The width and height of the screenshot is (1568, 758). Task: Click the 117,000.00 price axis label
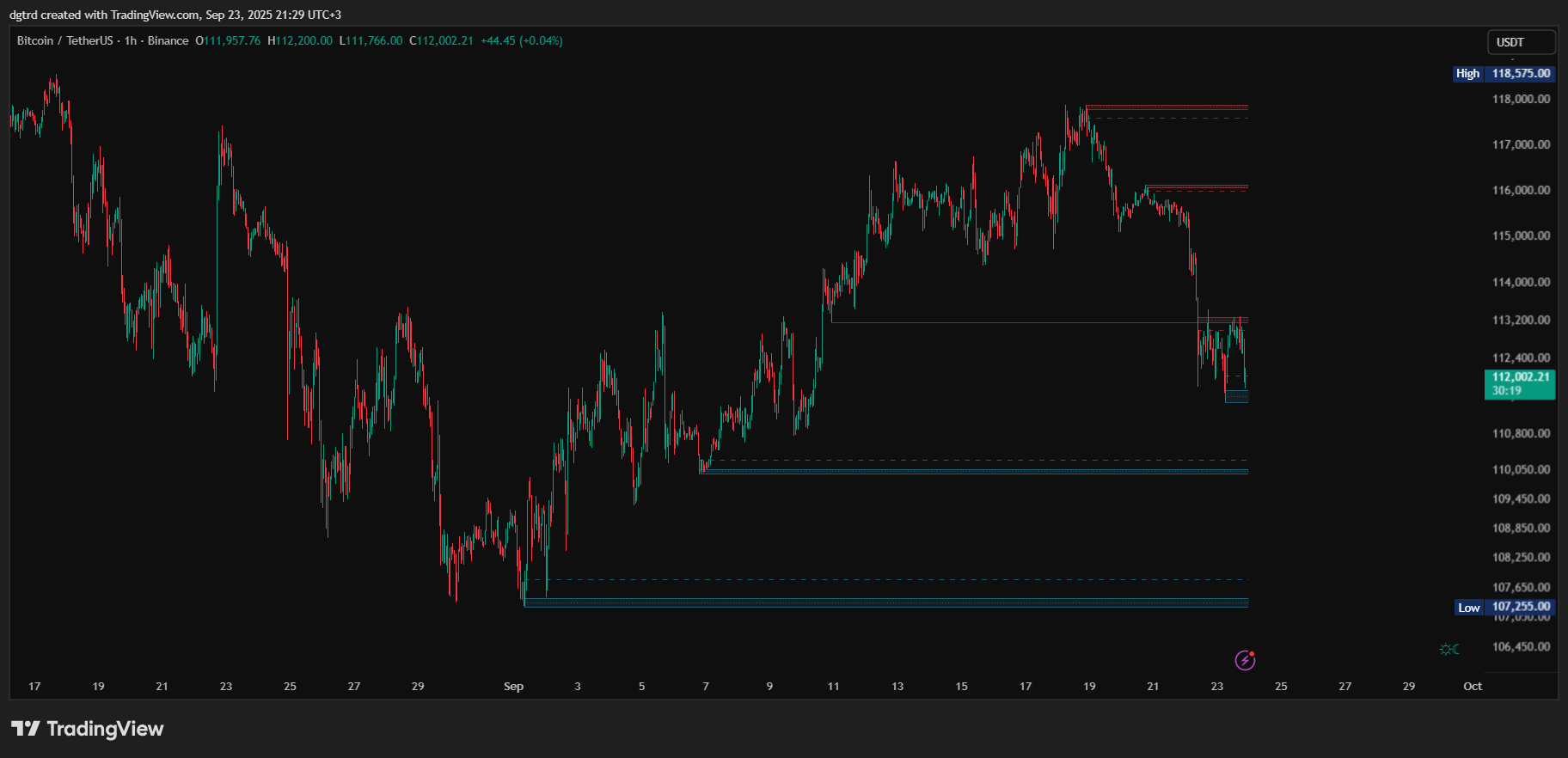click(1521, 144)
